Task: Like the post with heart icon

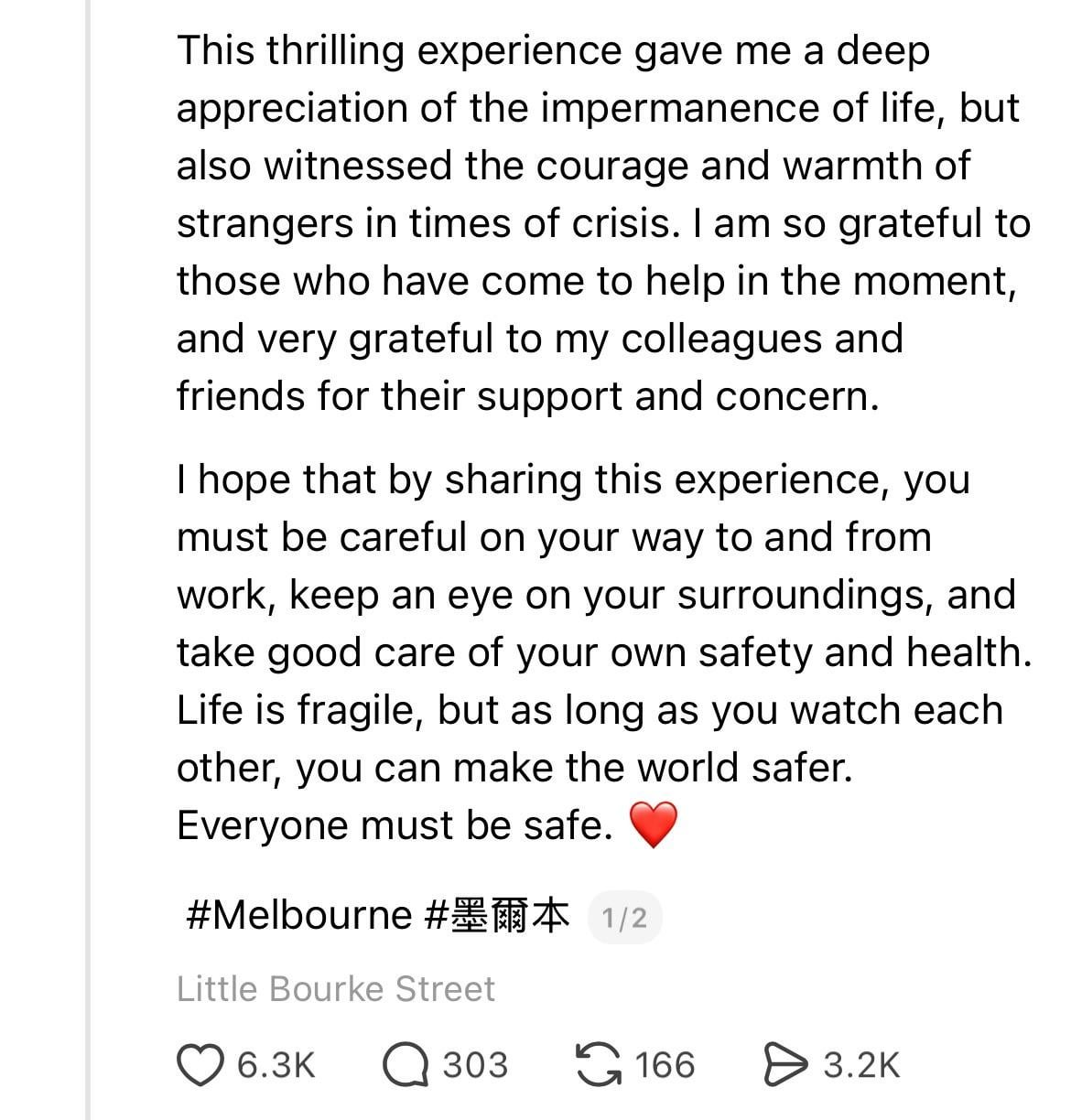Action: point(200,1066)
